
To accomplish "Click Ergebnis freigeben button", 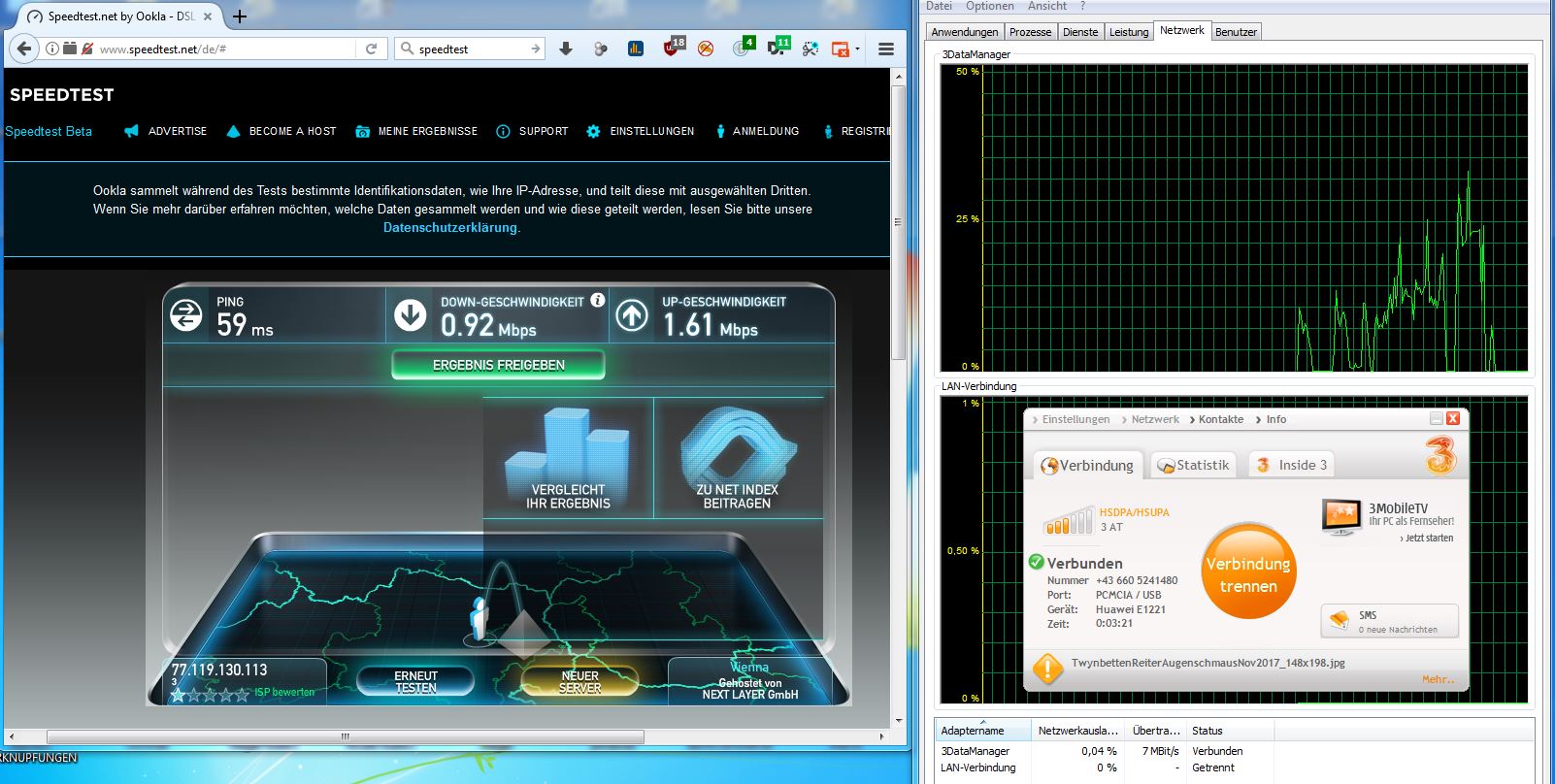I will 498,365.
